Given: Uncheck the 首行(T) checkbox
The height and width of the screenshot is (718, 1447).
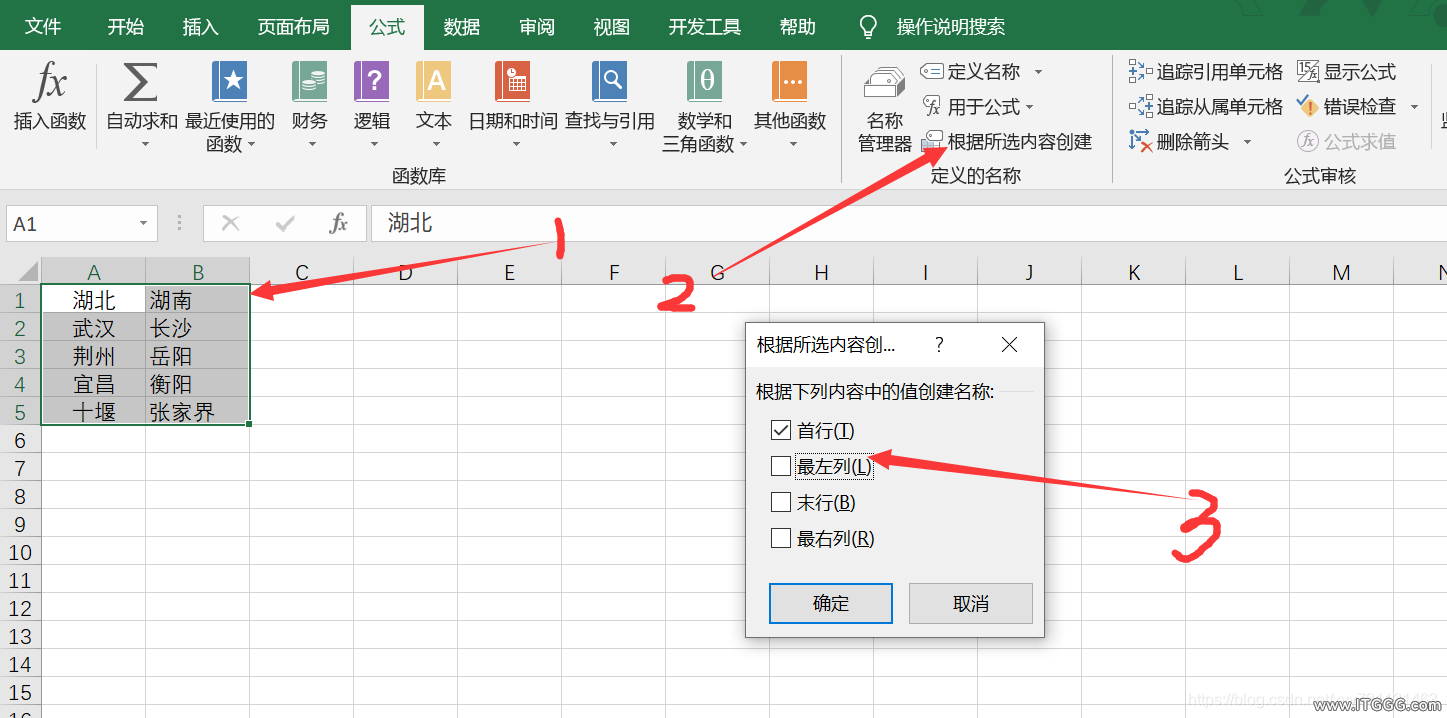Looking at the screenshot, I should (781, 431).
